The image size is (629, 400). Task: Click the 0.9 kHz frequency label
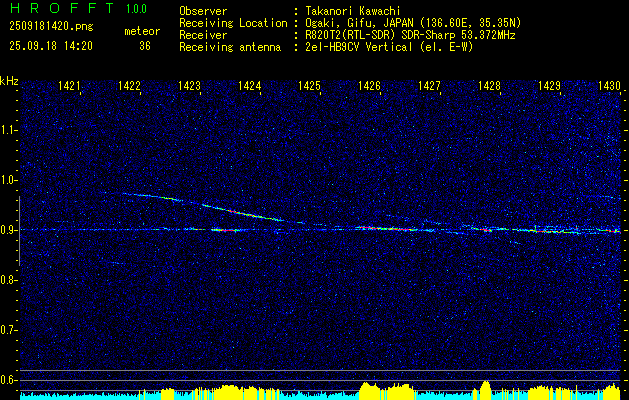pyautogui.click(x=8, y=230)
